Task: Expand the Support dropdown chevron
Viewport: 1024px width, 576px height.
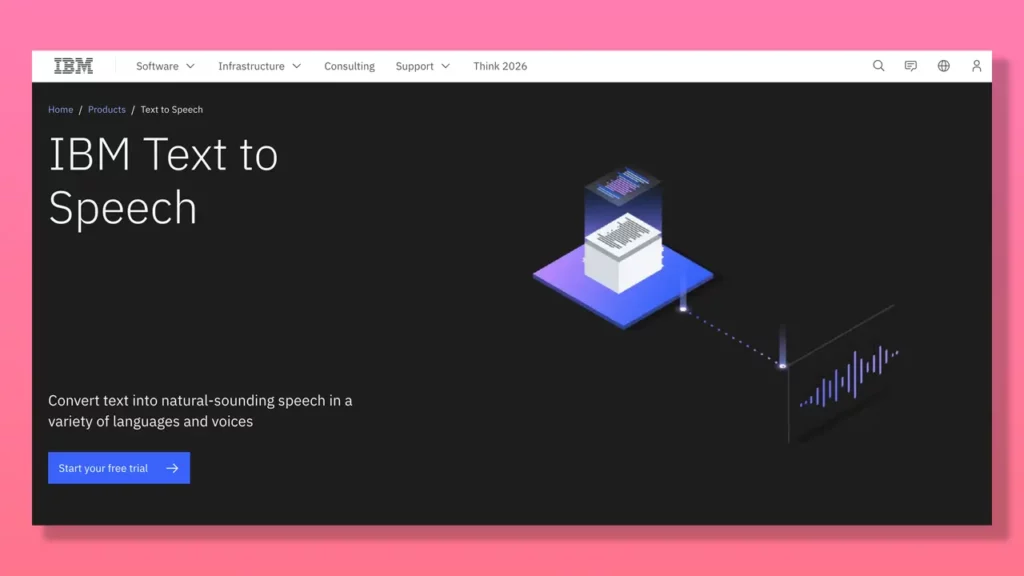Action: click(x=444, y=66)
